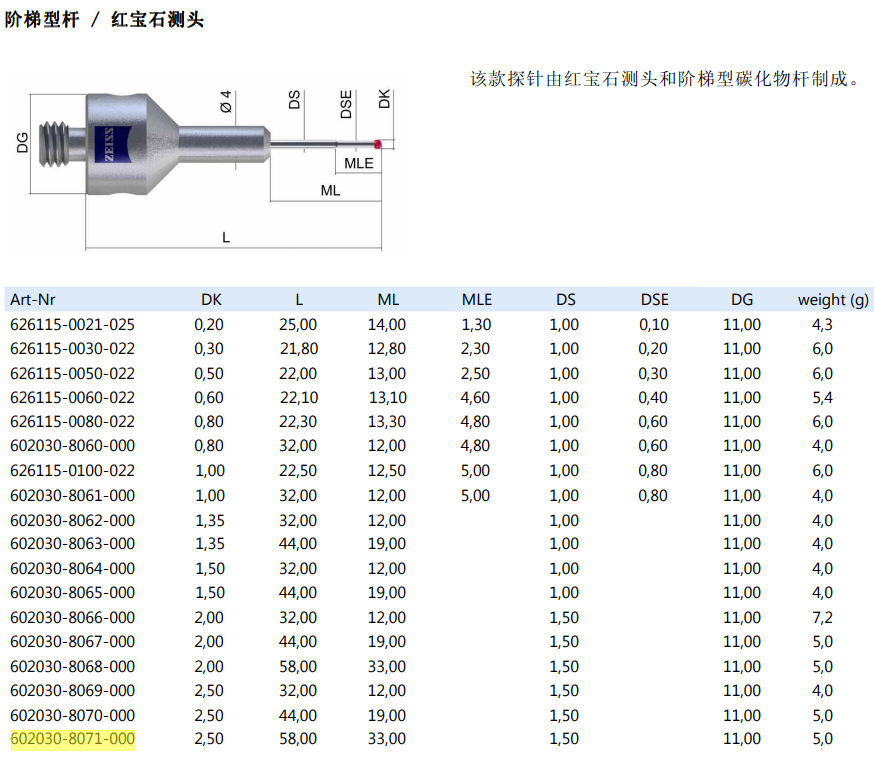The width and height of the screenshot is (874, 768).
Task: Click the weight value 7,2 for 602030-8066-000
Action: (822, 617)
